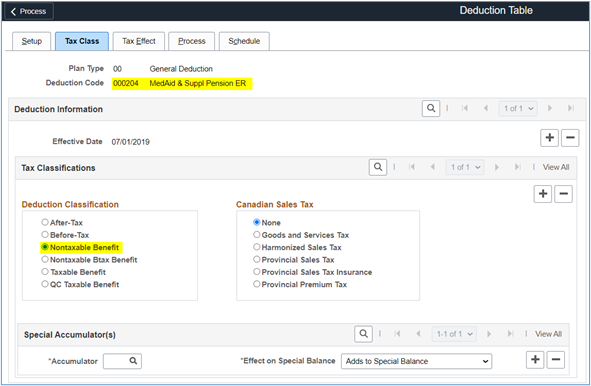
Task: Open the Process tab
Action: (191, 41)
